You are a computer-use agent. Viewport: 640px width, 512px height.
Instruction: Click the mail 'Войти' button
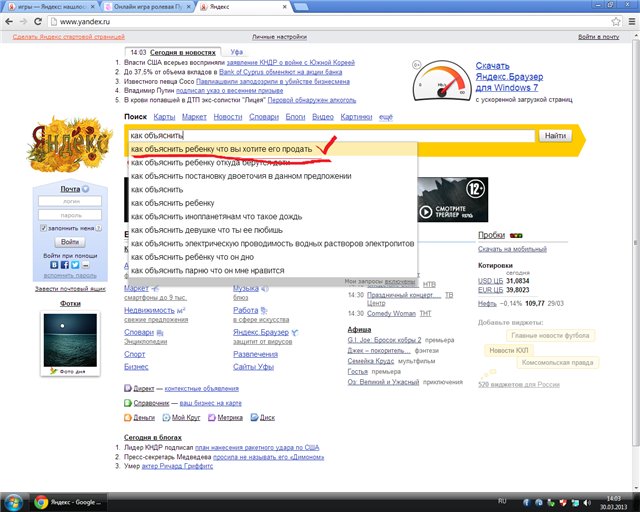70,242
